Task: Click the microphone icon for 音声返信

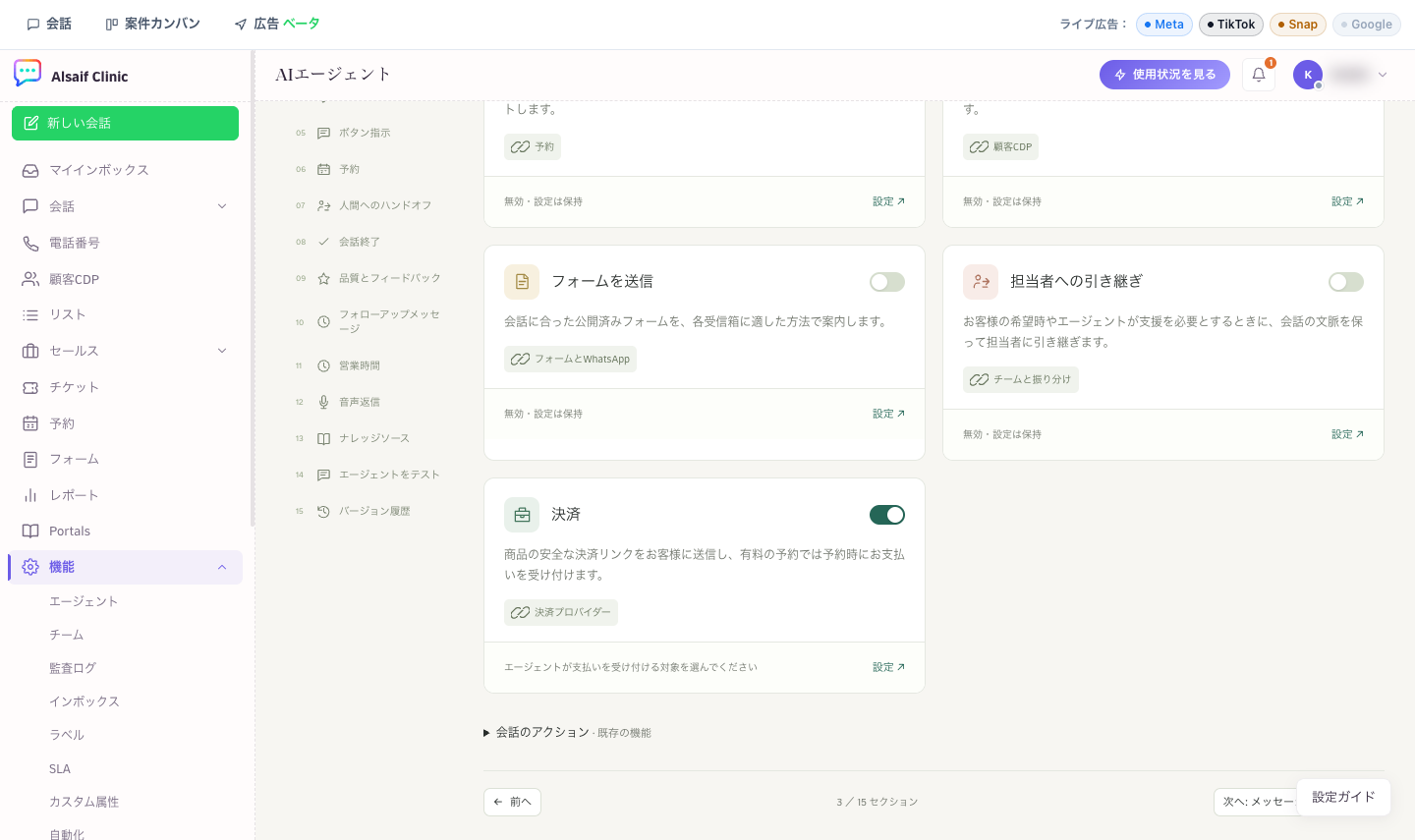Action: (323, 402)
